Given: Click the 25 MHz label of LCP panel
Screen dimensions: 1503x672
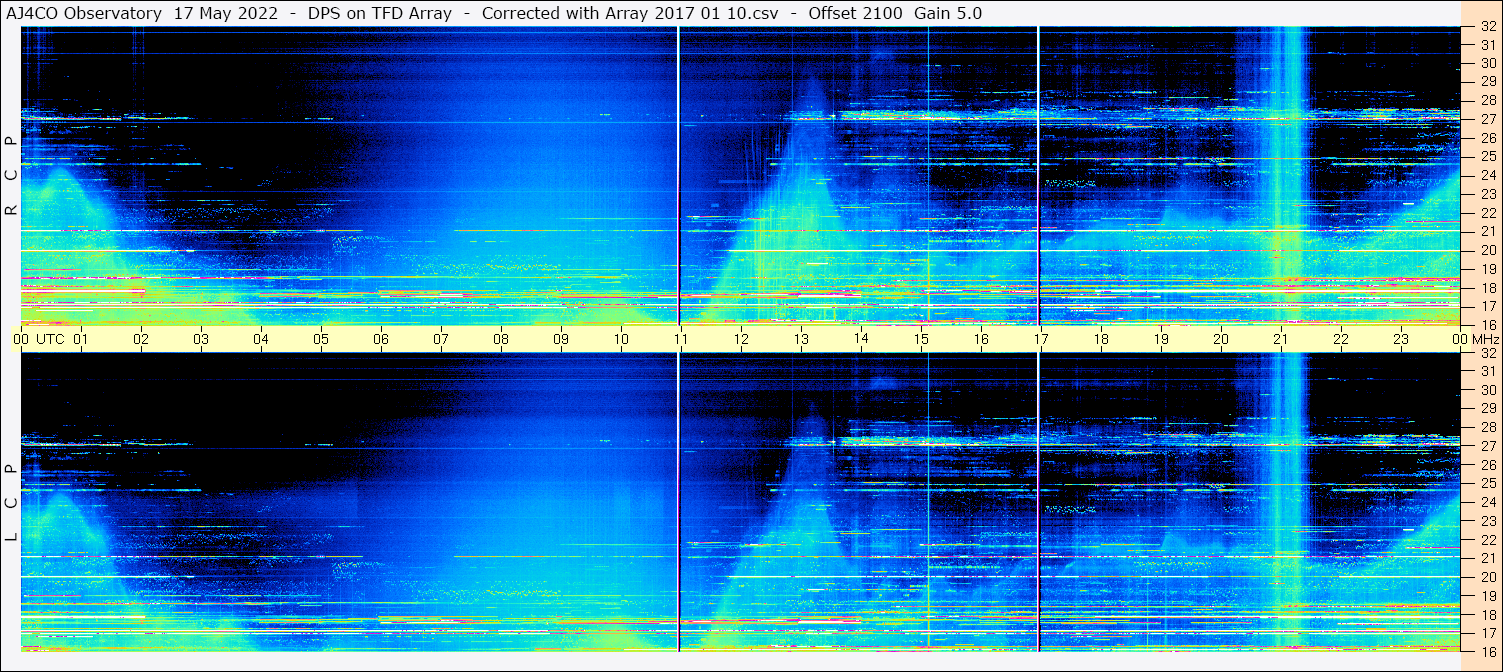Looking at the screenshot, I should 1488,483.
